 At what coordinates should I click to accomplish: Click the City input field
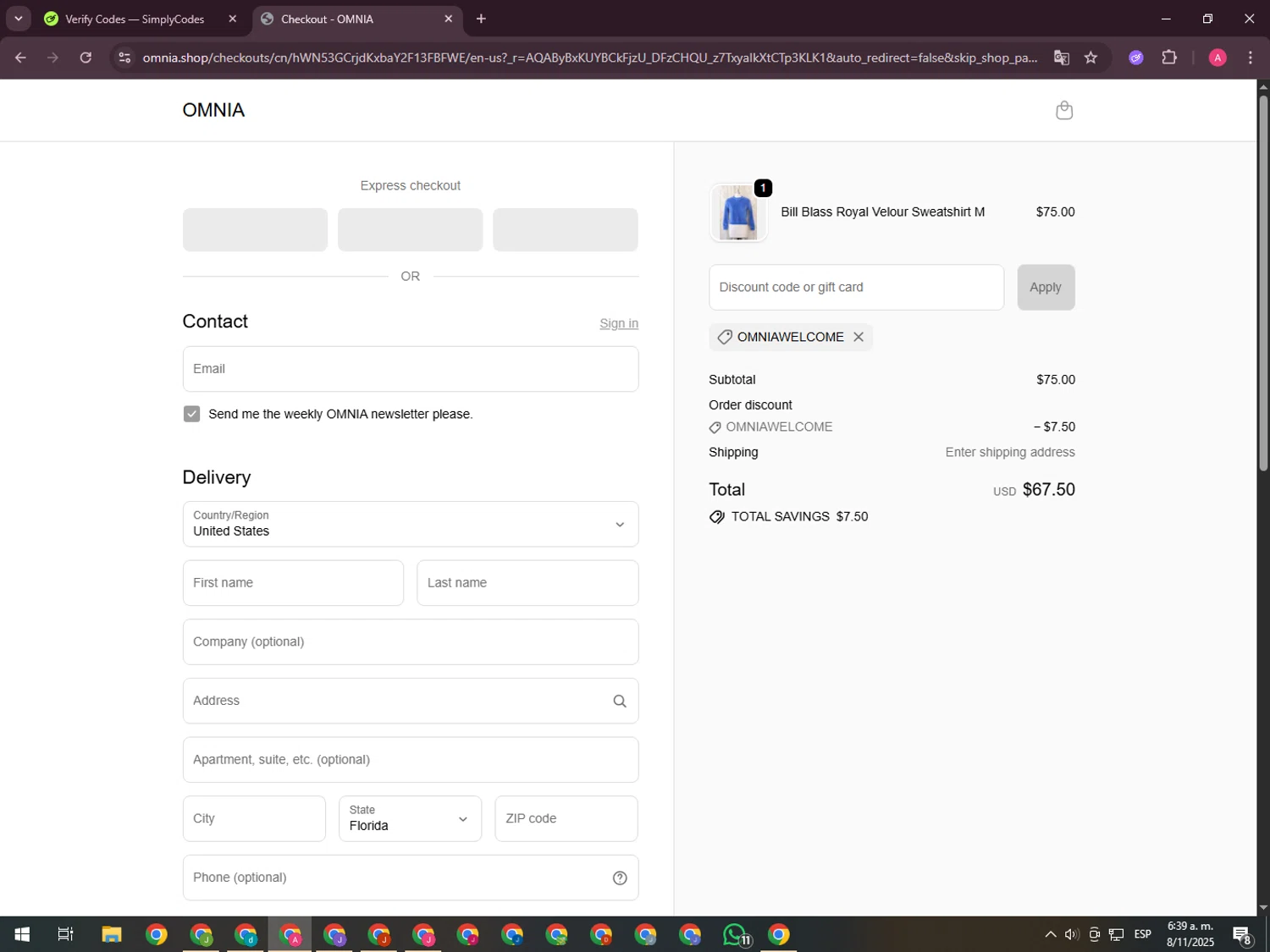[x=254, y=818]
